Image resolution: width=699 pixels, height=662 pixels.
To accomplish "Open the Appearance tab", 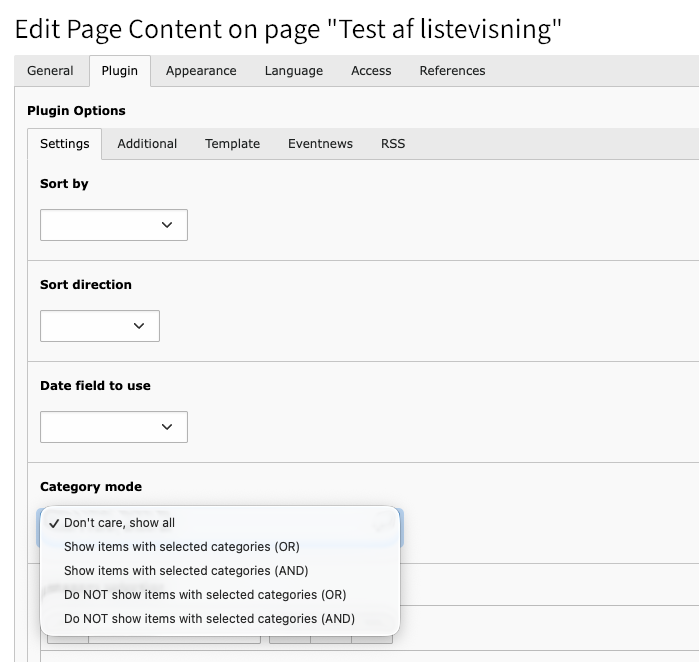I will click(x=201, y=71).
